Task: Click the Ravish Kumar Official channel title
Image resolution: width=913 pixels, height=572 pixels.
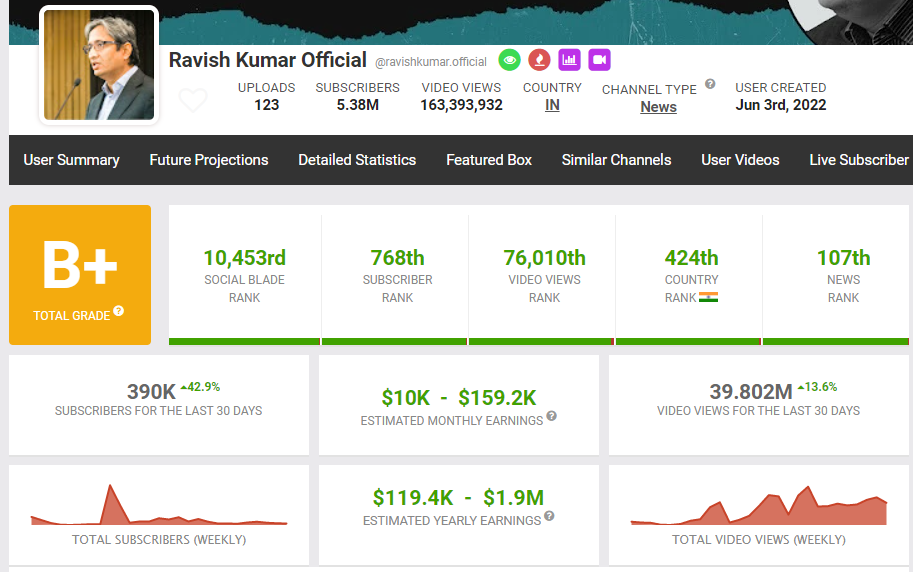Action: [x=268, y=59]
